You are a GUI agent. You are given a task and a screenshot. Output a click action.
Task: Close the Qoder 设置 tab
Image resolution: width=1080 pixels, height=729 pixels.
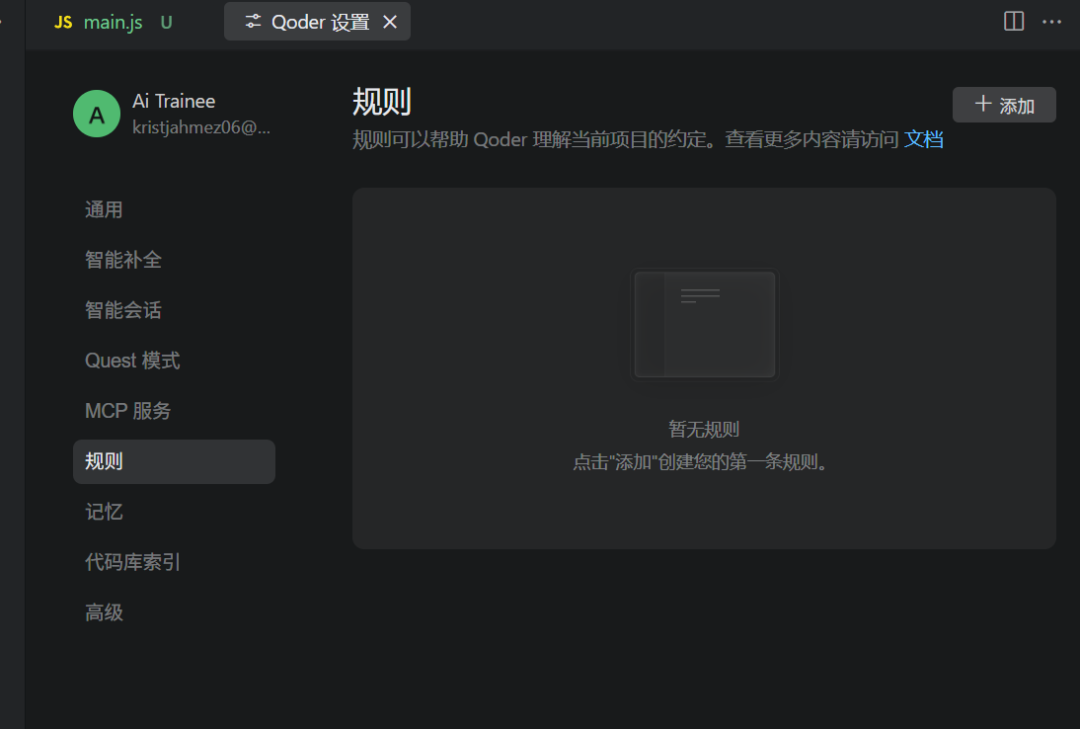click(390, 22)
